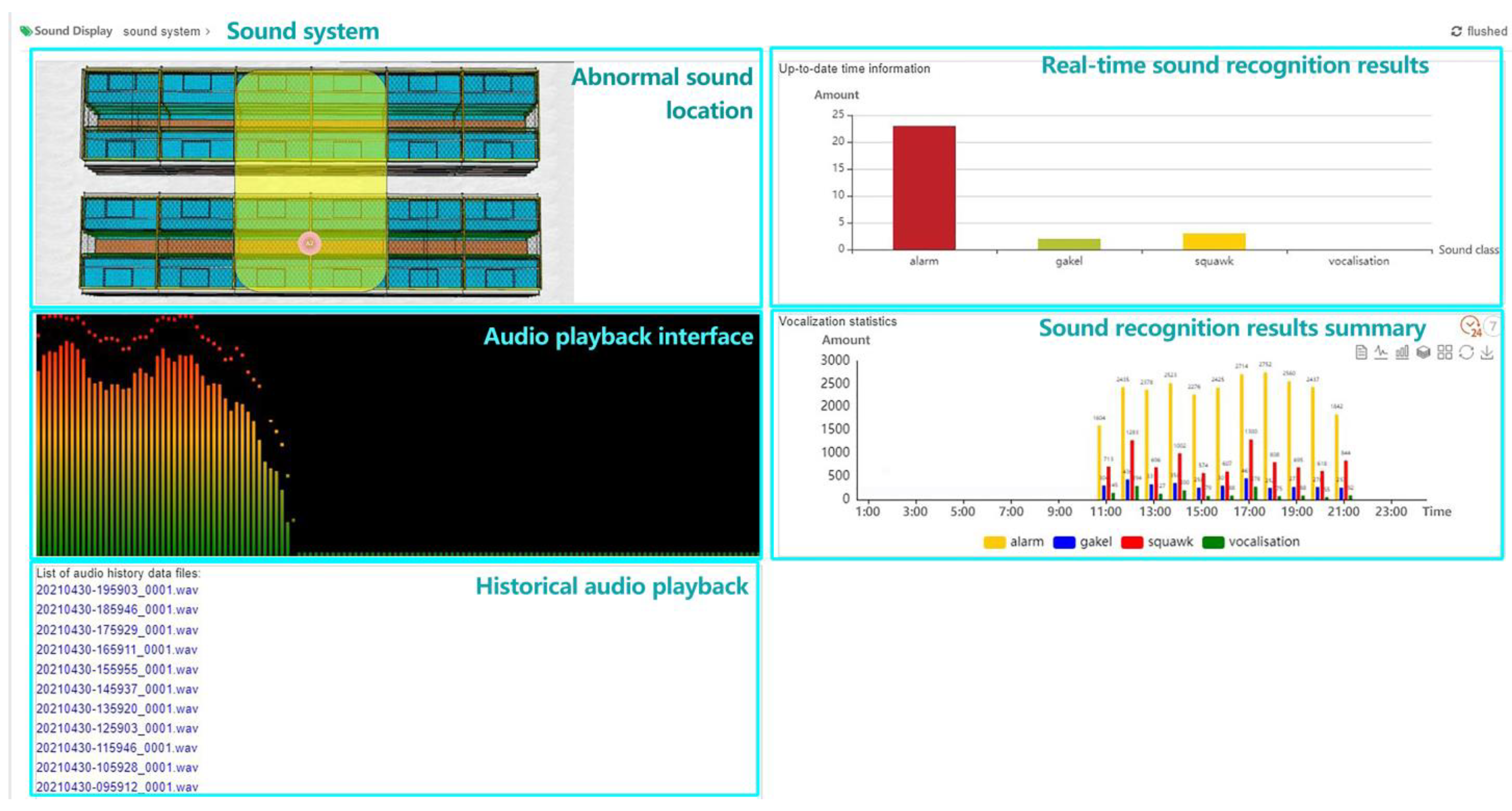Click the red alarm bar in chart

click(924, 188)
